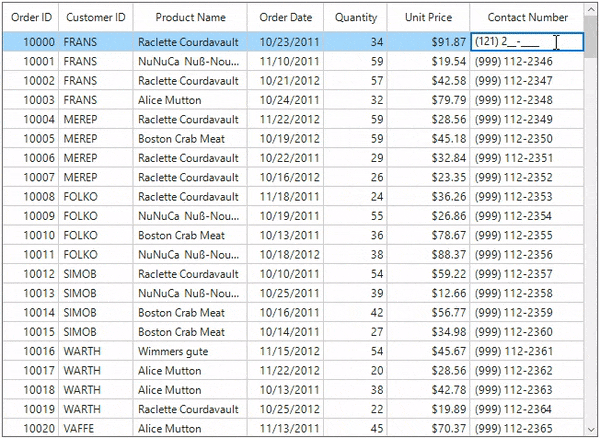Sort by the Product Name column header
This screenshot has width=600, height=438.
tap(190, 17)
